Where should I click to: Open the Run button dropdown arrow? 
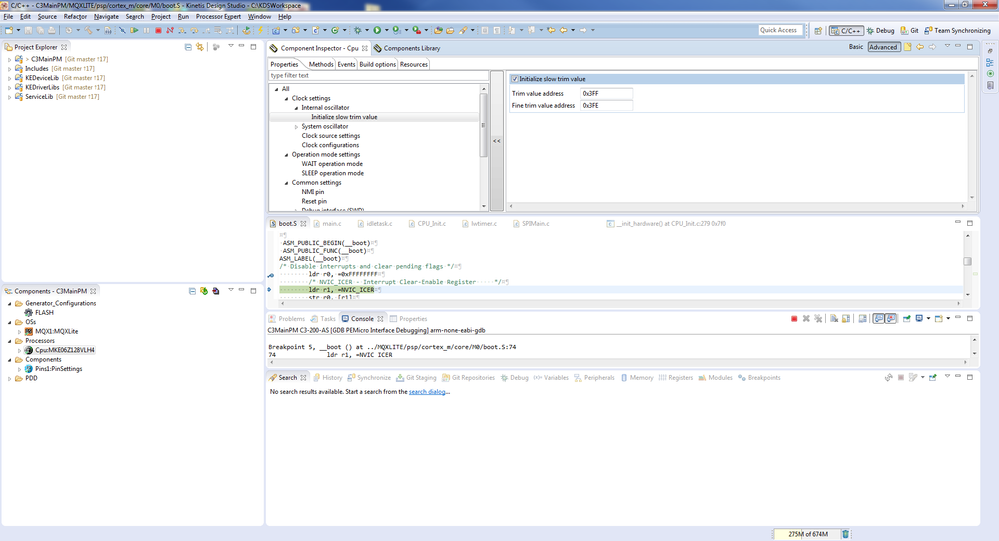387,30
